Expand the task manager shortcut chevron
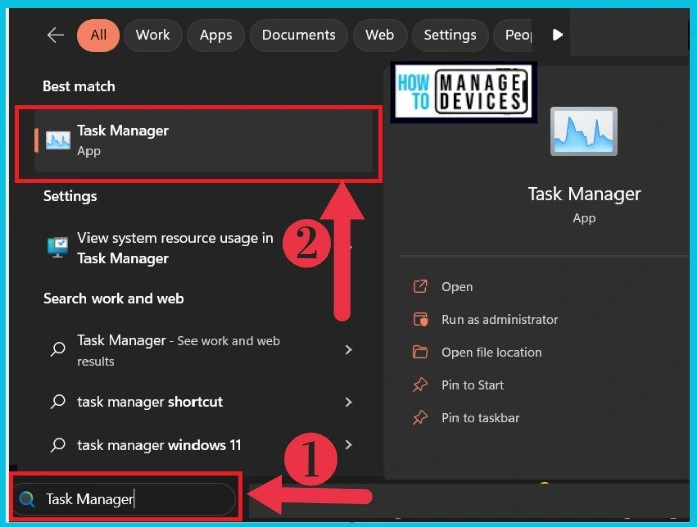697x527 pixels. (x=348, y=402)
